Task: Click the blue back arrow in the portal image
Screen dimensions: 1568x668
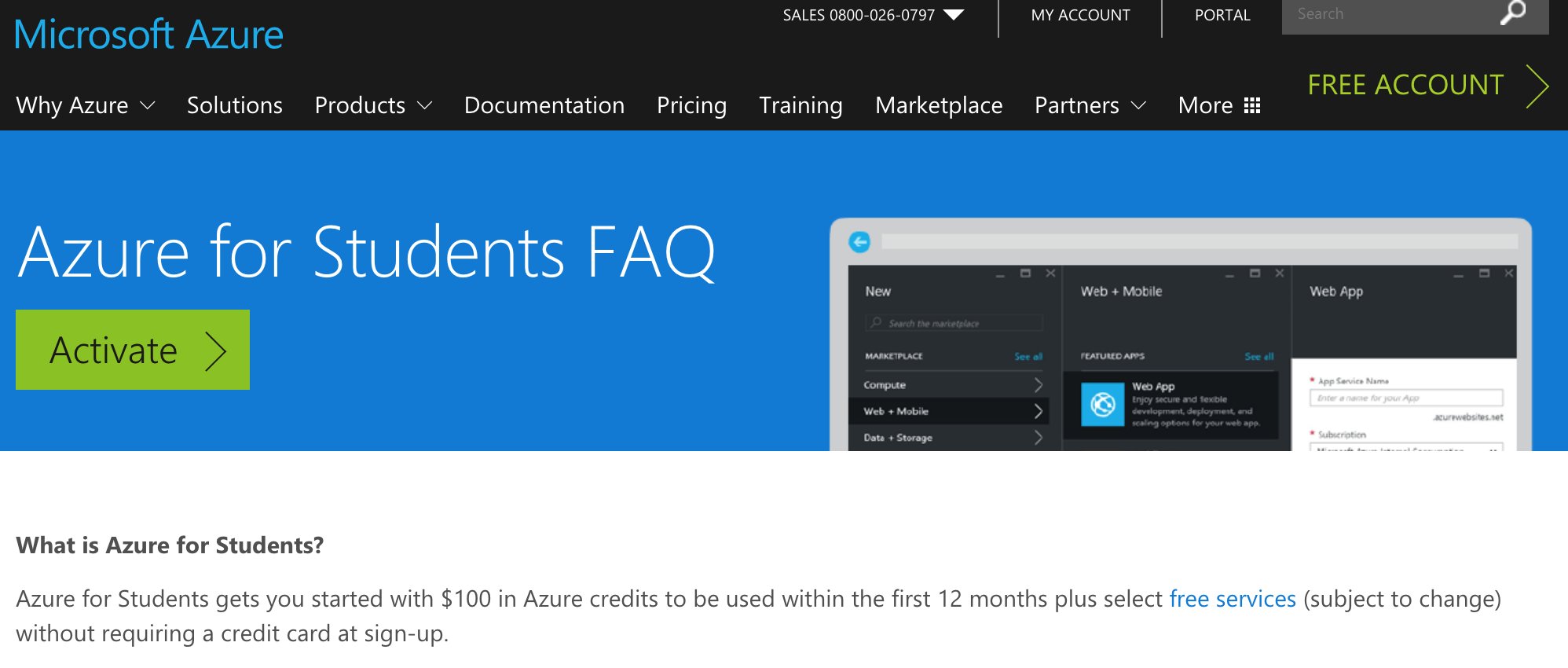Action: pyautogui.click(x=859, y=241)
